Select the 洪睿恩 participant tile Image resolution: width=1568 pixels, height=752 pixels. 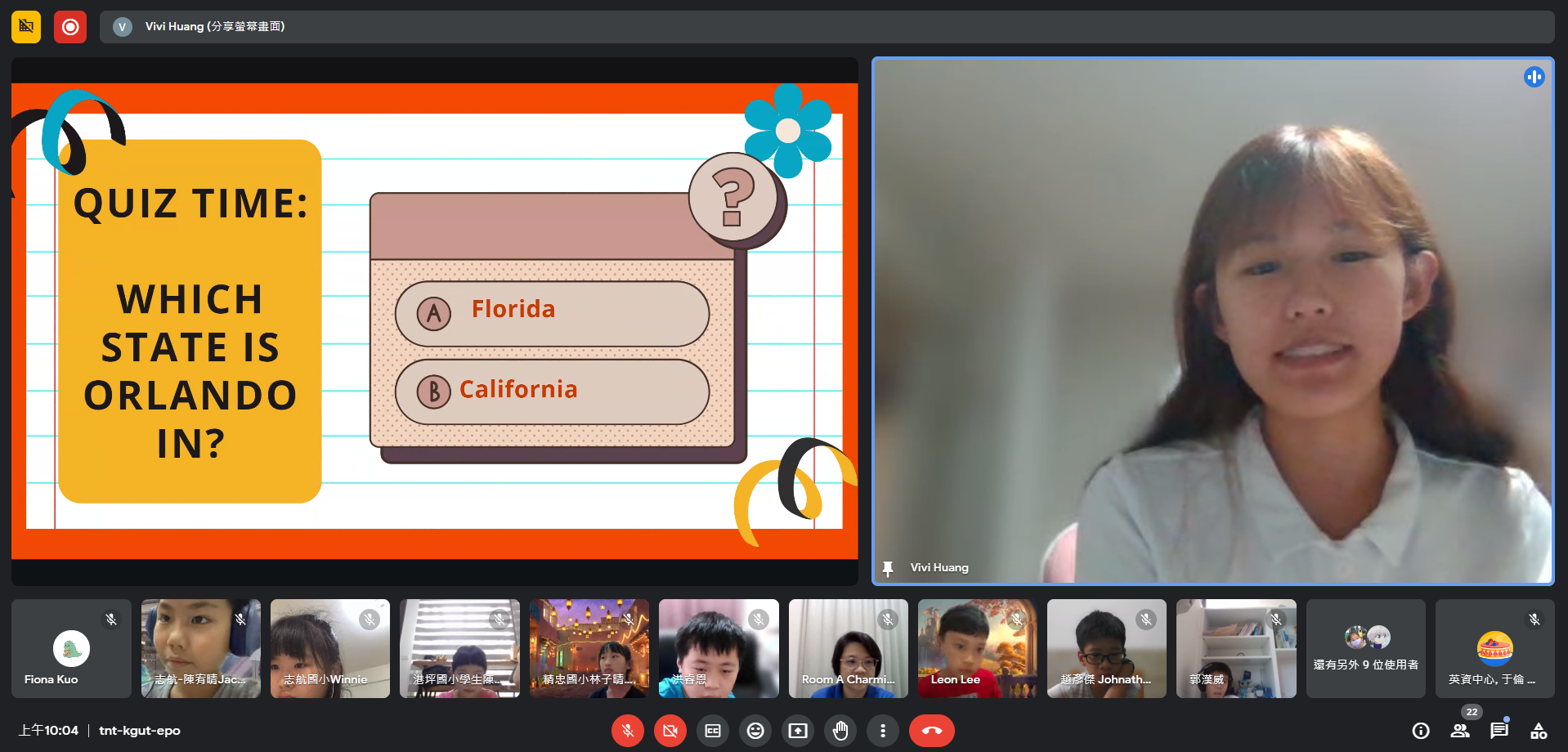(x=719, y=649)
